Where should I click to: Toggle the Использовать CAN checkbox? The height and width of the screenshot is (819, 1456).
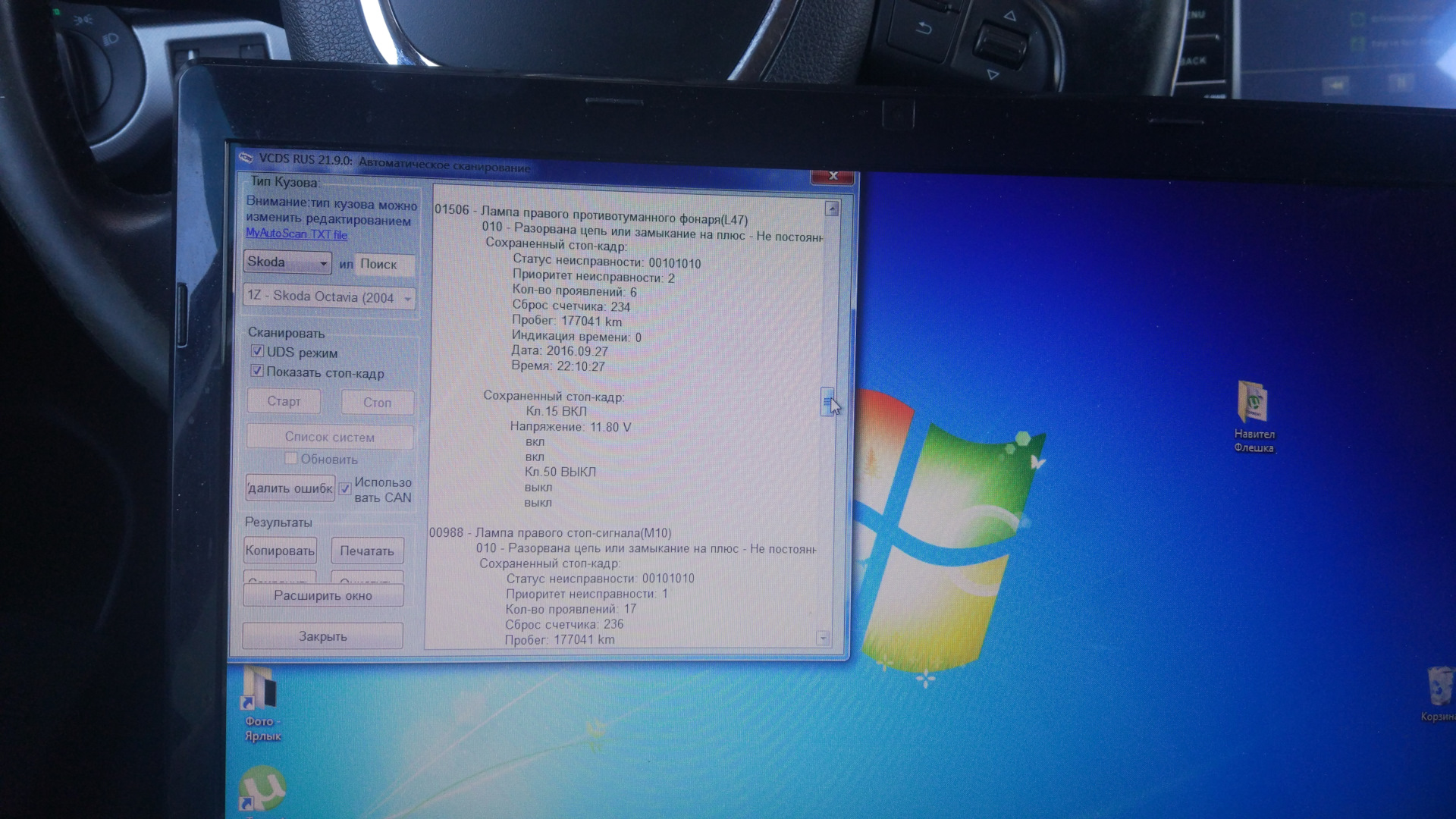pos(345,488)
